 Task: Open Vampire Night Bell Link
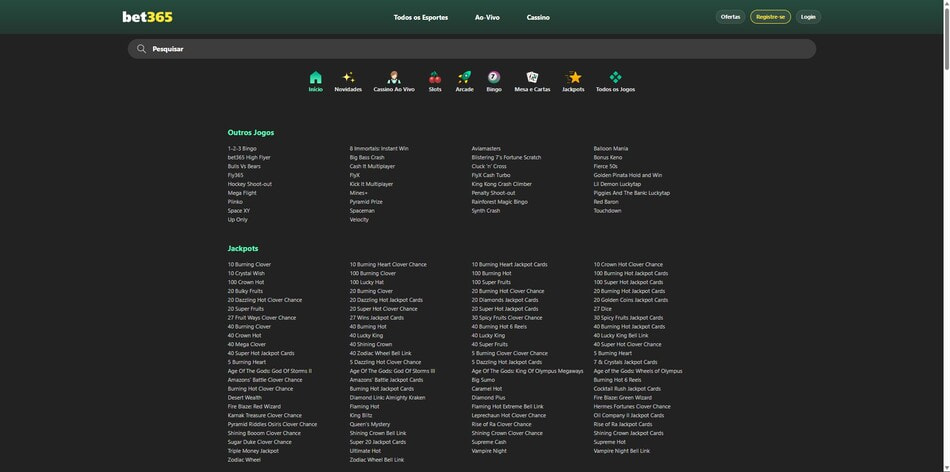pos(622,451)
